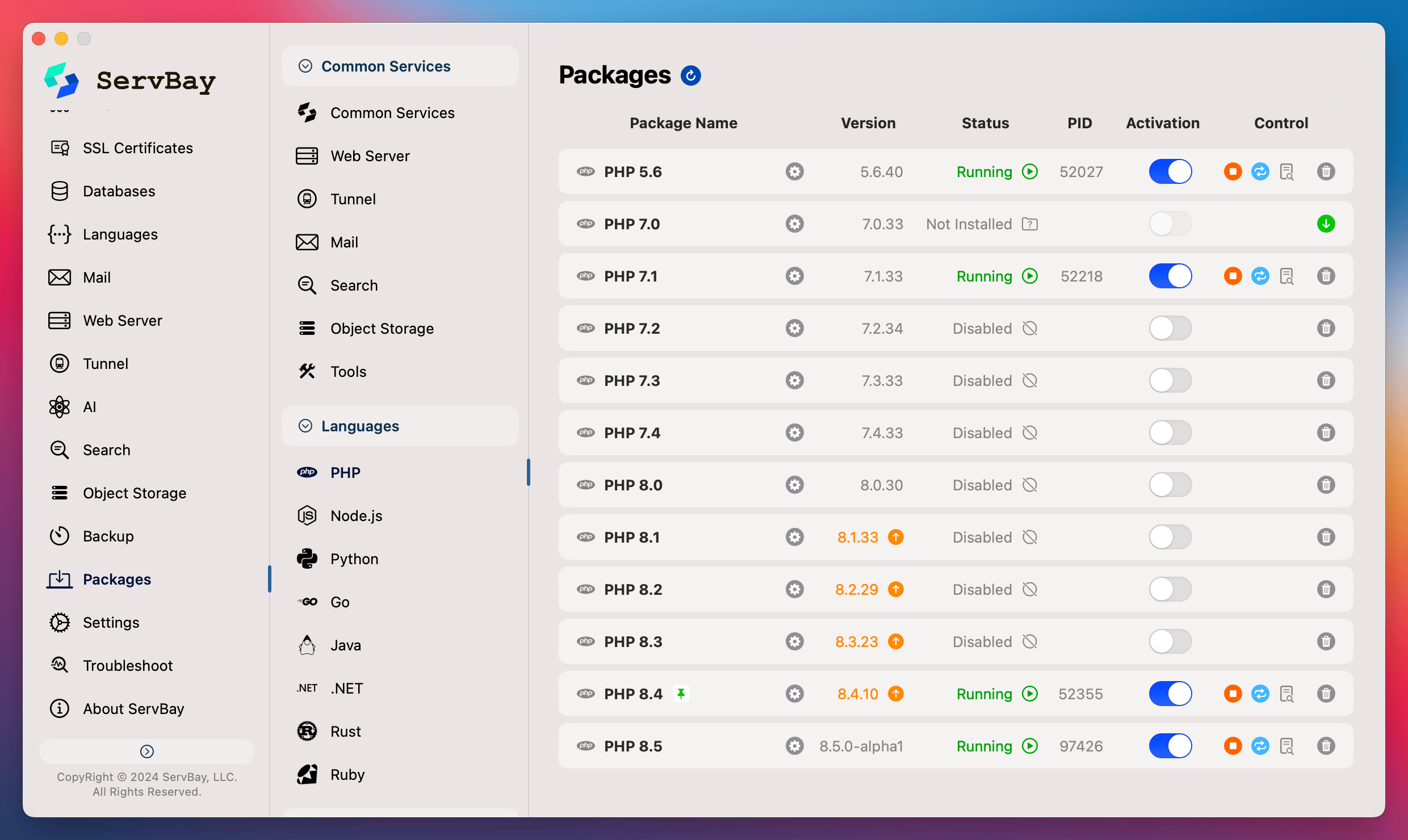Collapse the Common Services section header

(x=400, y=66)
